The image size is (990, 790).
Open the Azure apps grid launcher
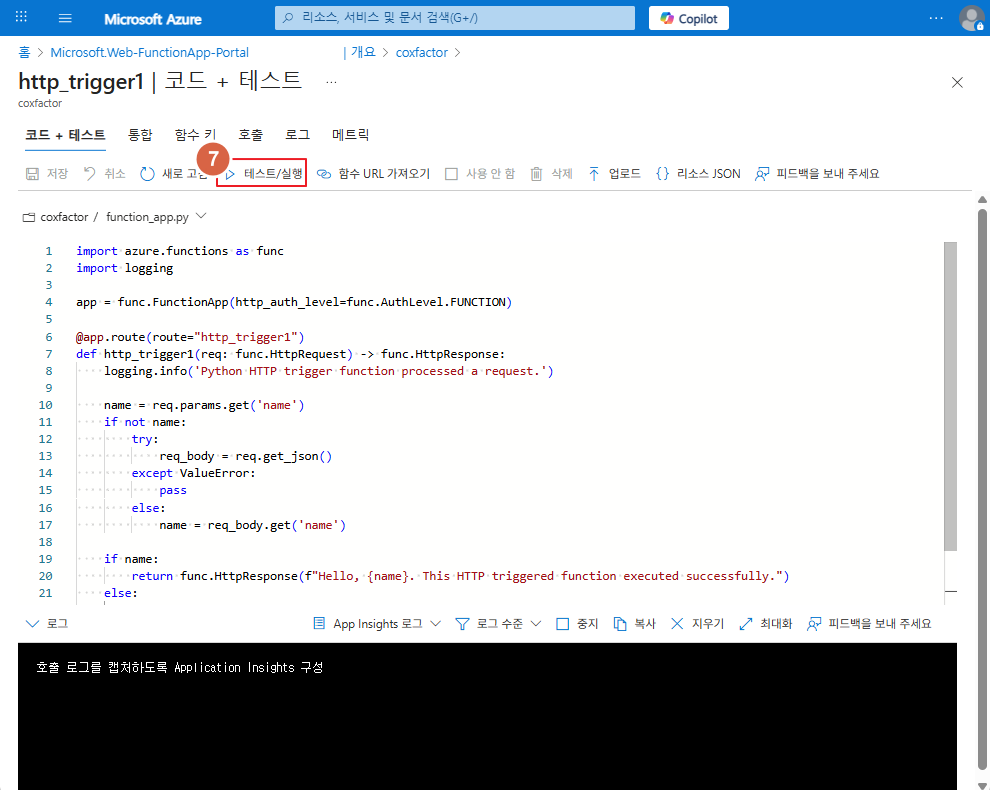click(21, 17)
